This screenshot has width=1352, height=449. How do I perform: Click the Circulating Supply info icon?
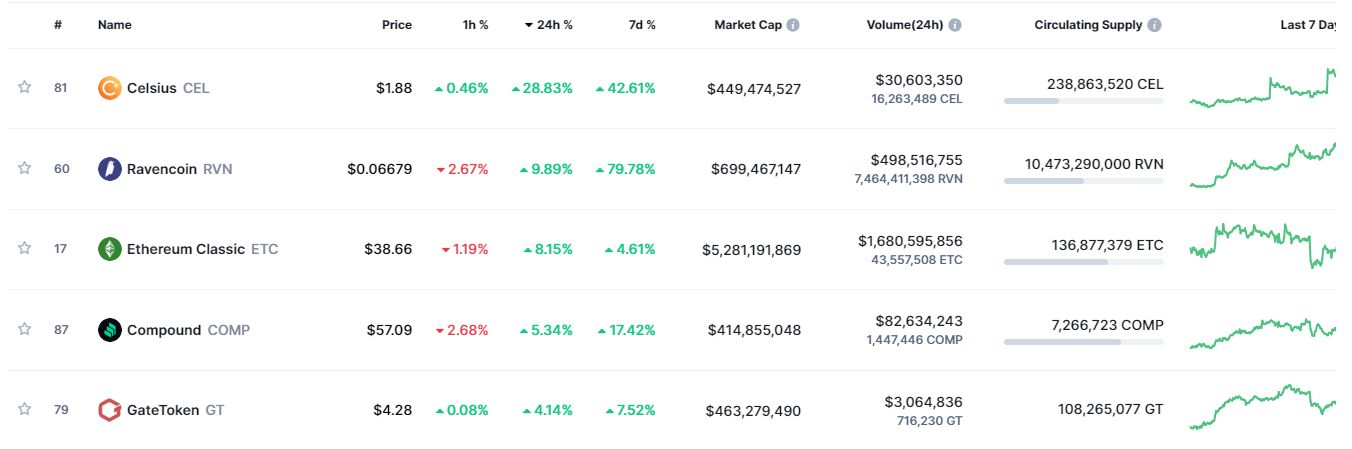click(1155, 25)
